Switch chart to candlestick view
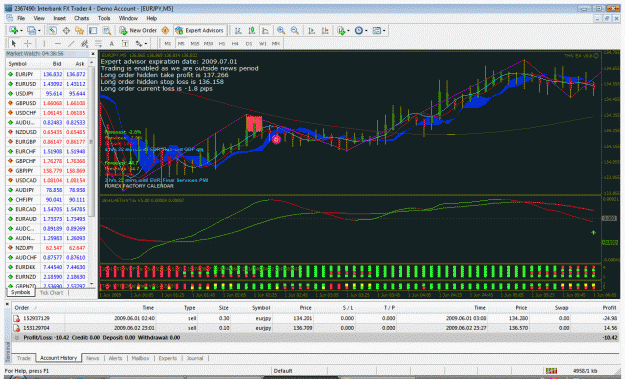This screenshot has width=625, height=379. (252, 30)
